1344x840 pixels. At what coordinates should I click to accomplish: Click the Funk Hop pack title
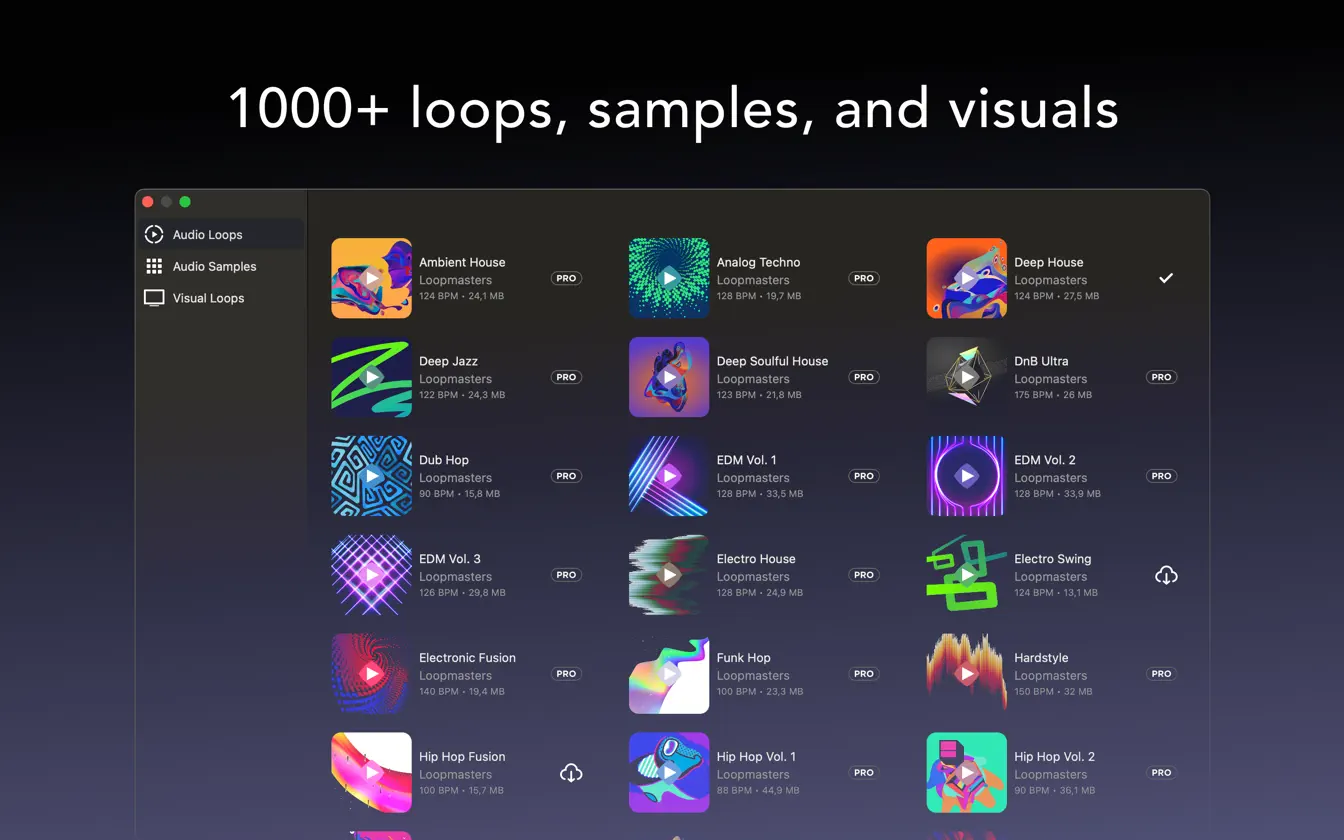744,658
